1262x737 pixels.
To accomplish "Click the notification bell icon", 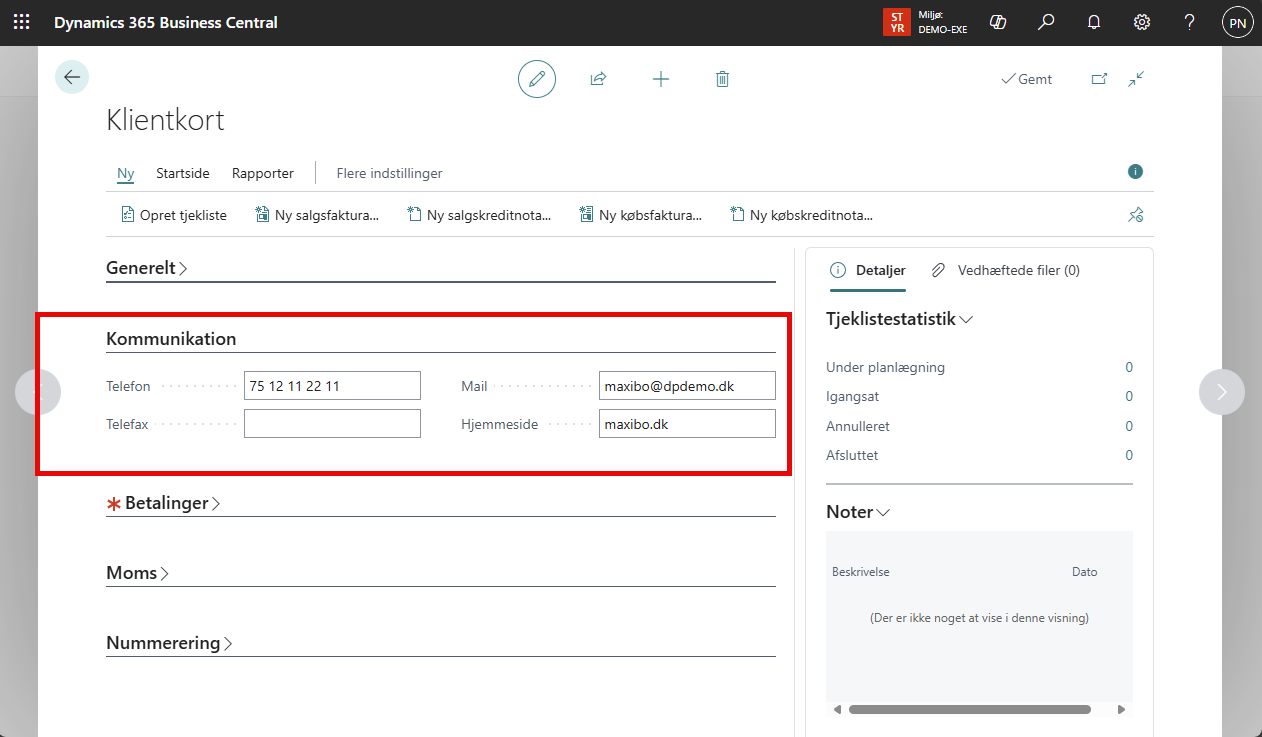I will 1094,22.
